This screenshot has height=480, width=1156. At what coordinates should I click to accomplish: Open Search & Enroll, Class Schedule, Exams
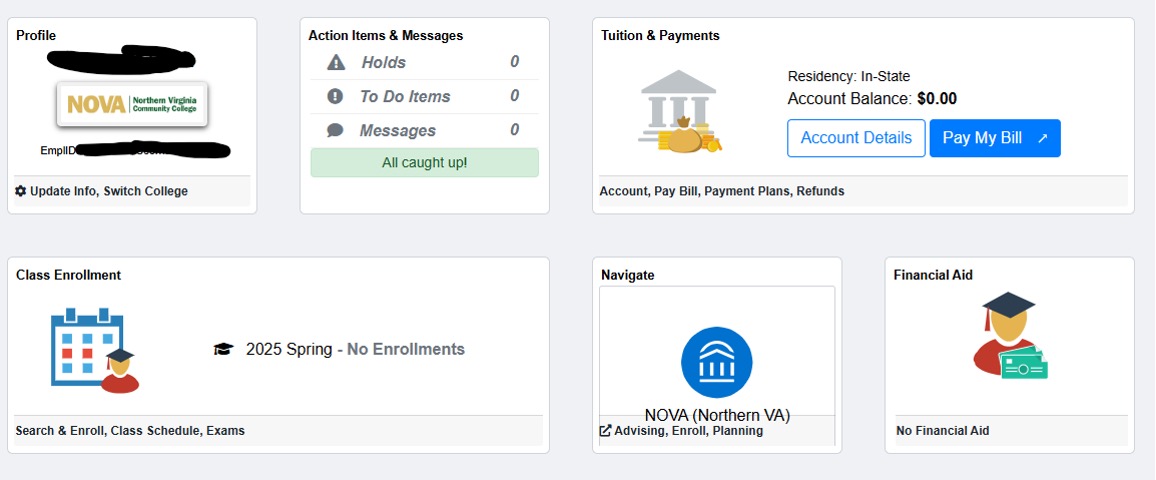click(130, 431)
